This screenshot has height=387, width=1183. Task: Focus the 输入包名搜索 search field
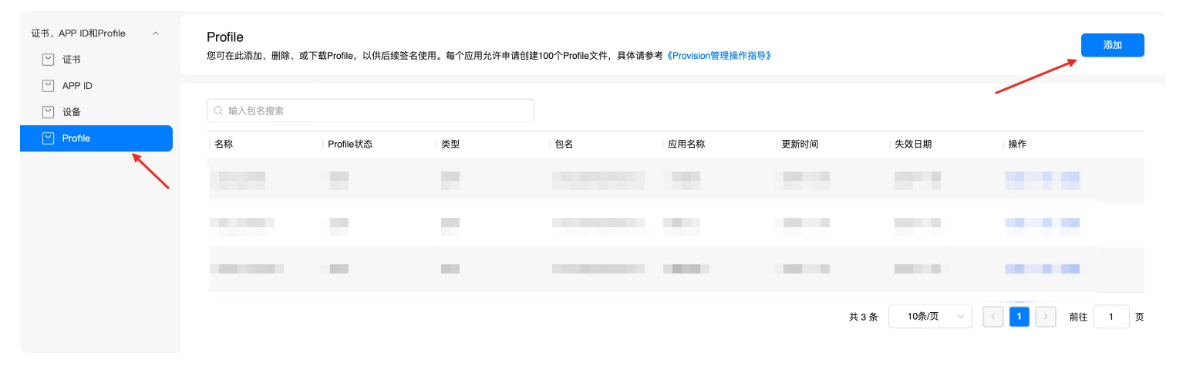[370, 110]
